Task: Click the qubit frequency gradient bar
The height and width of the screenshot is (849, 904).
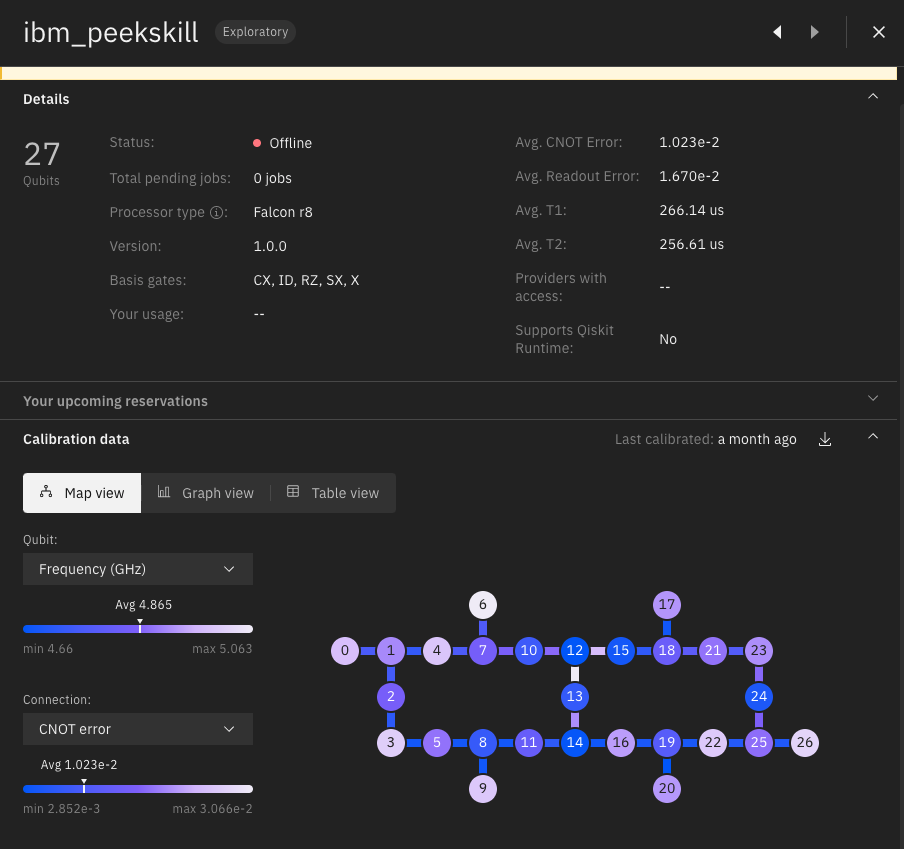Action: [x=138, y=629]
